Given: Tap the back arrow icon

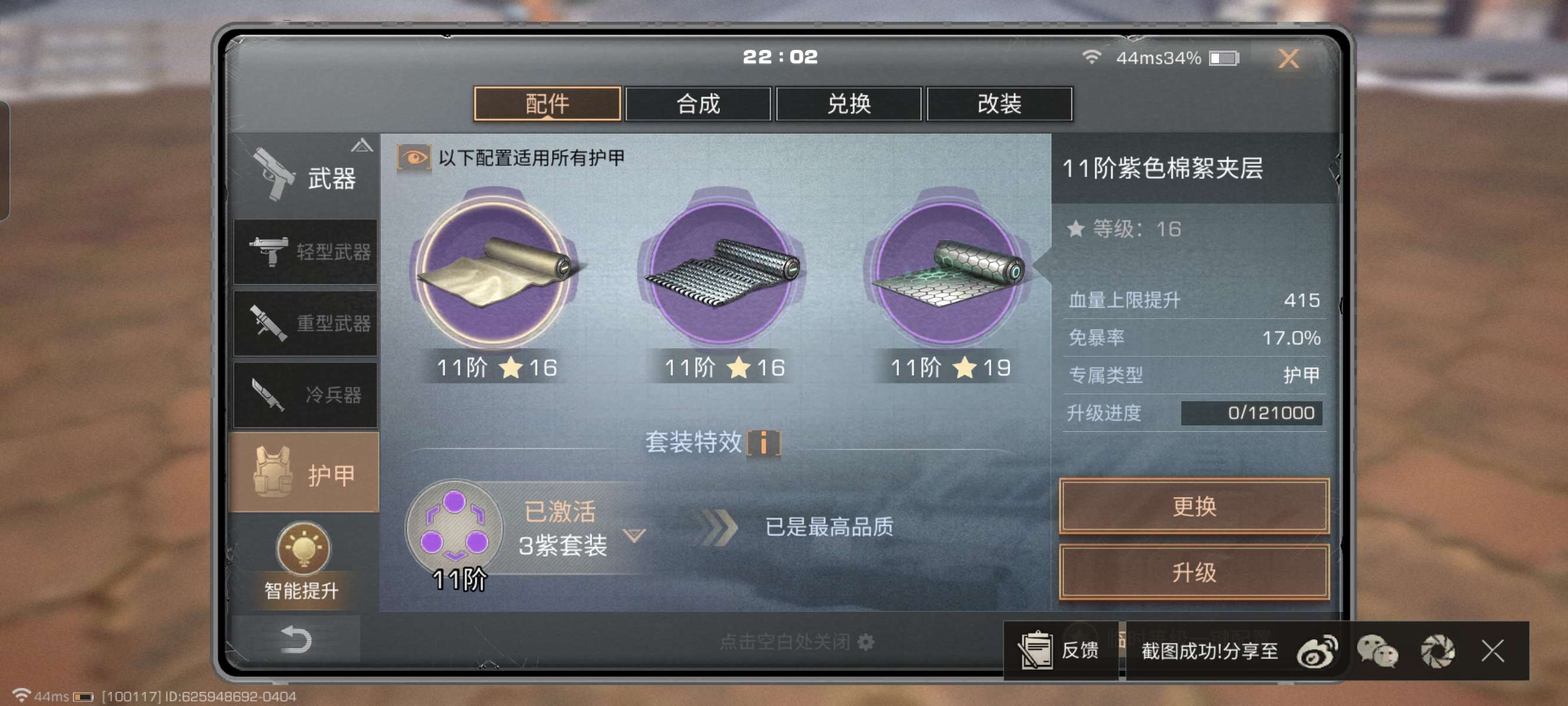Looking at the screenshot, I should [x=296, y=639].
